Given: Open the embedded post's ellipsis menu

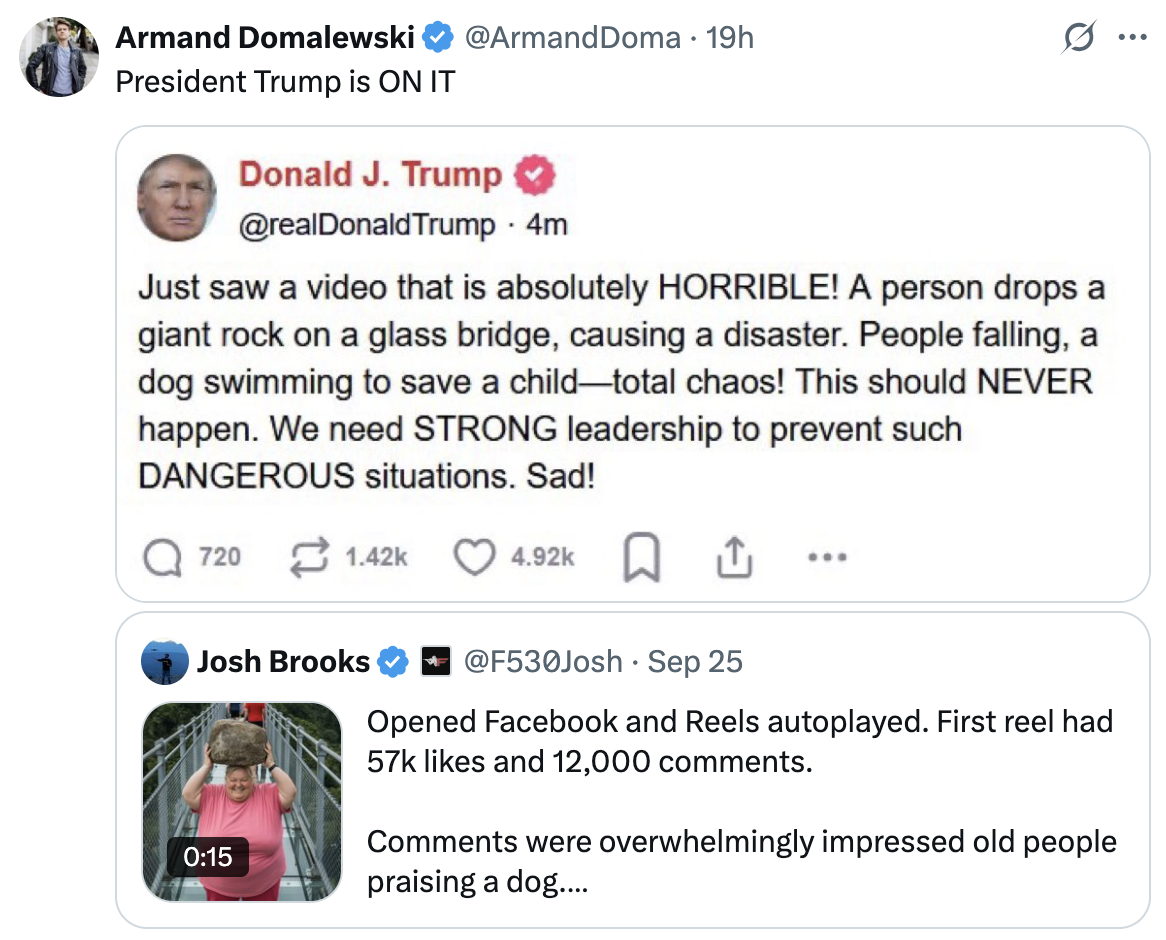Looking at the screenshot, I should click(829, 557).
